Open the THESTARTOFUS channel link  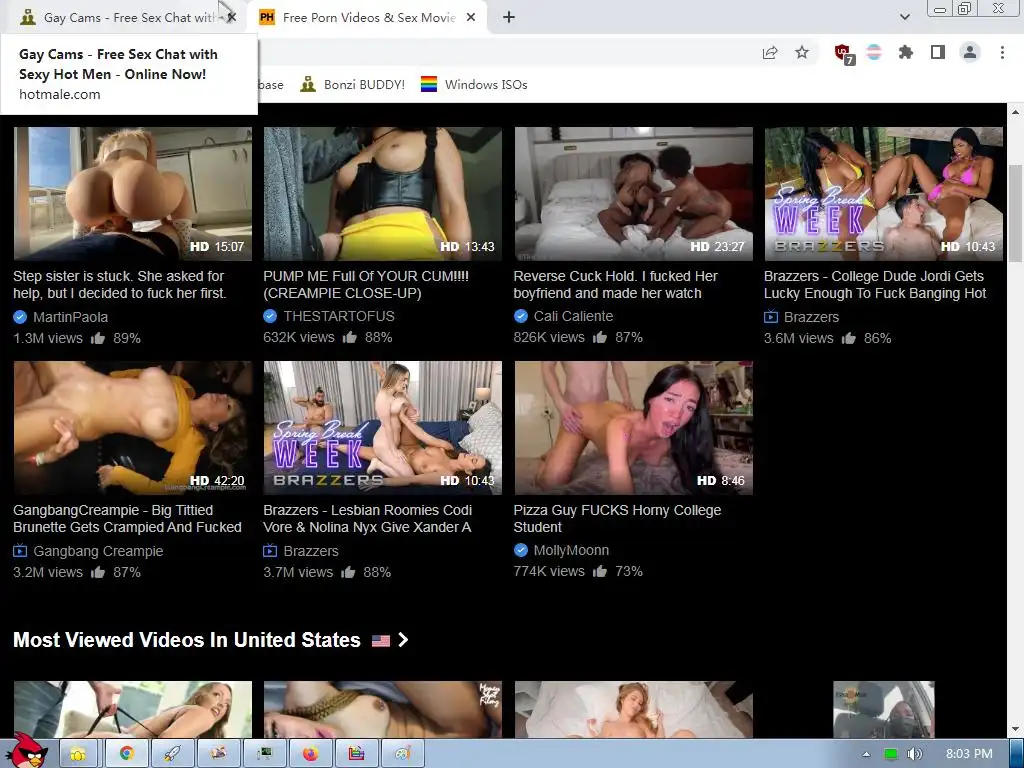(339, 316)
